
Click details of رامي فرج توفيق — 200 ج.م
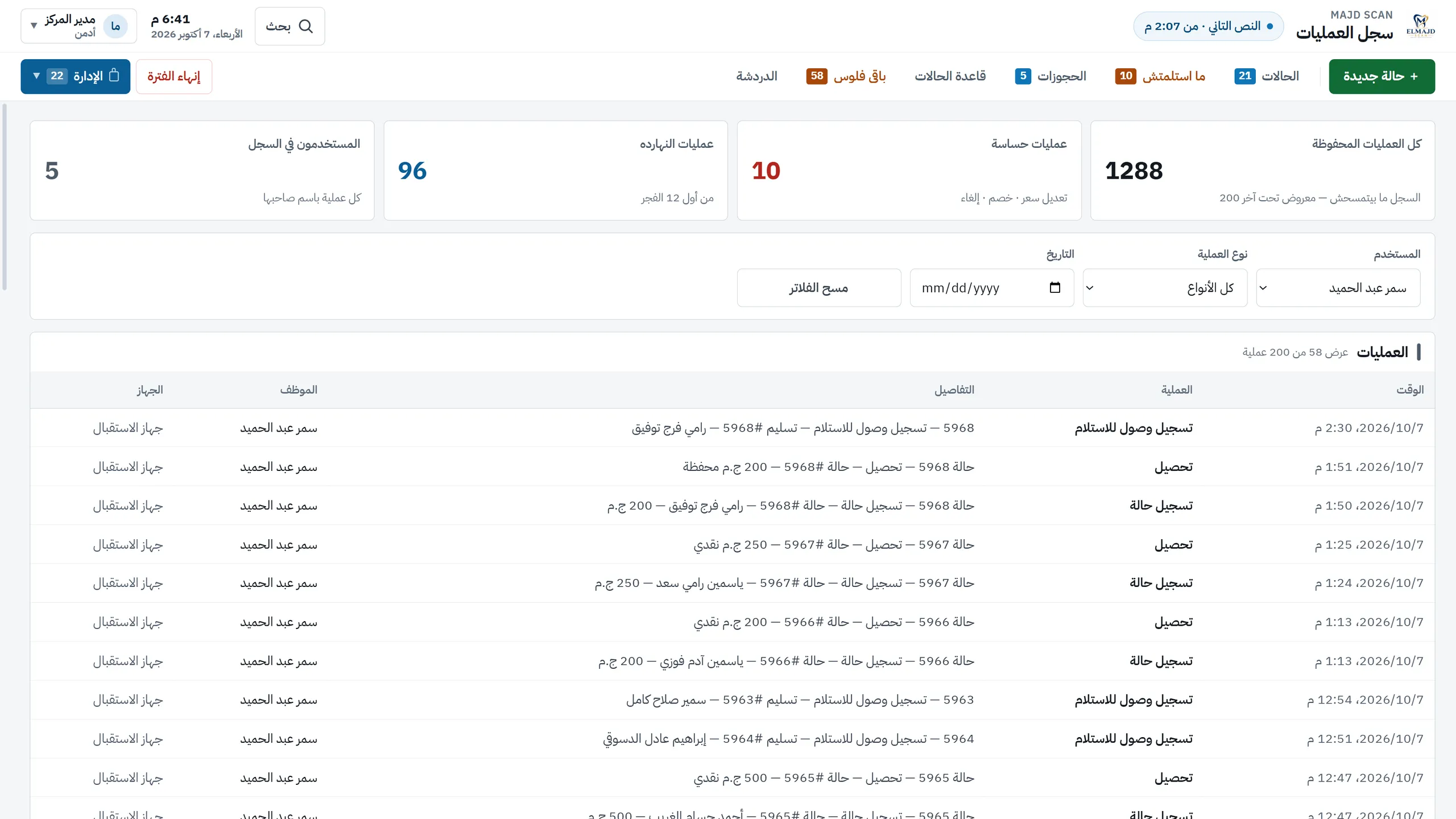pos(791,506)
